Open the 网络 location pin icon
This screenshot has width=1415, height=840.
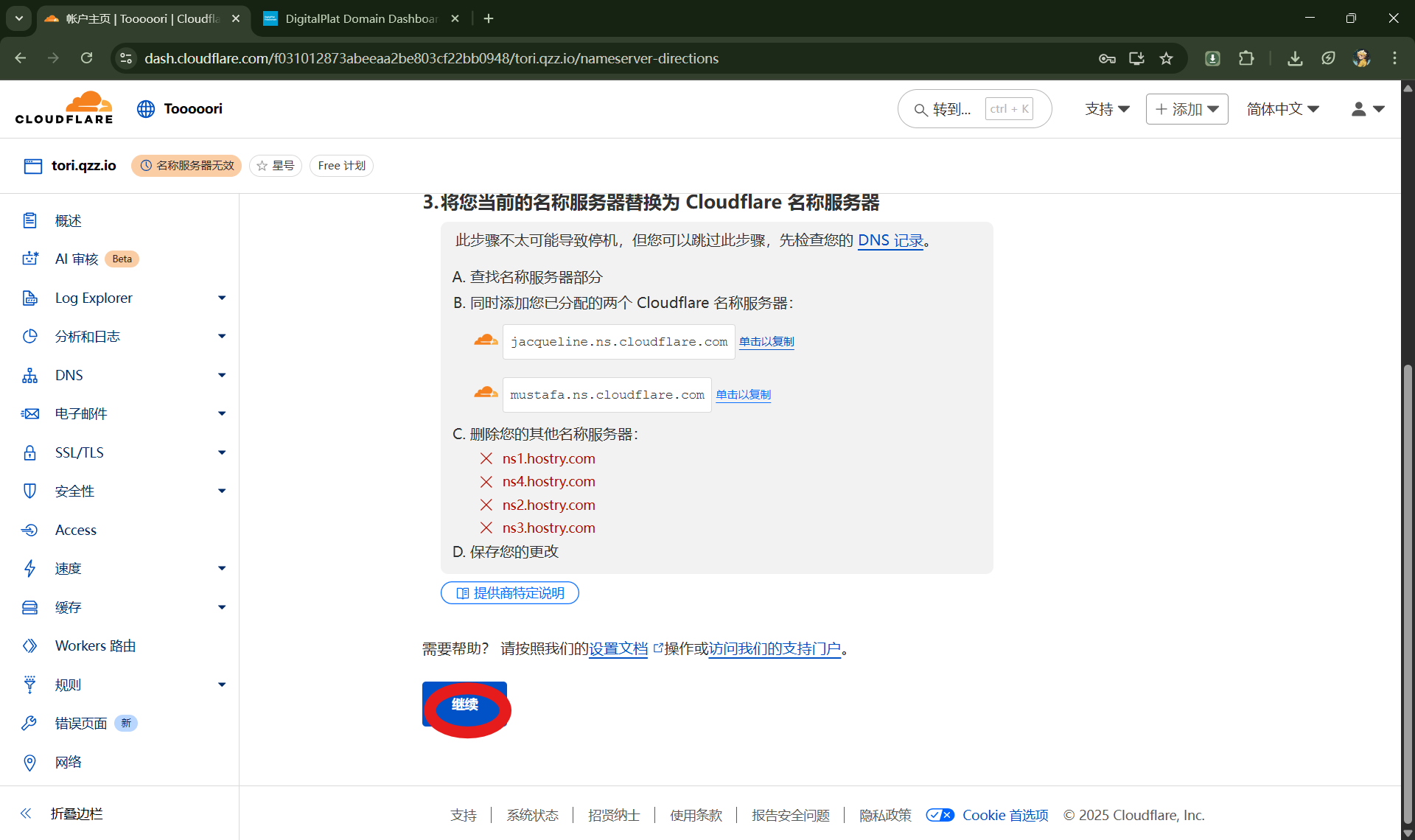[29, 763]
